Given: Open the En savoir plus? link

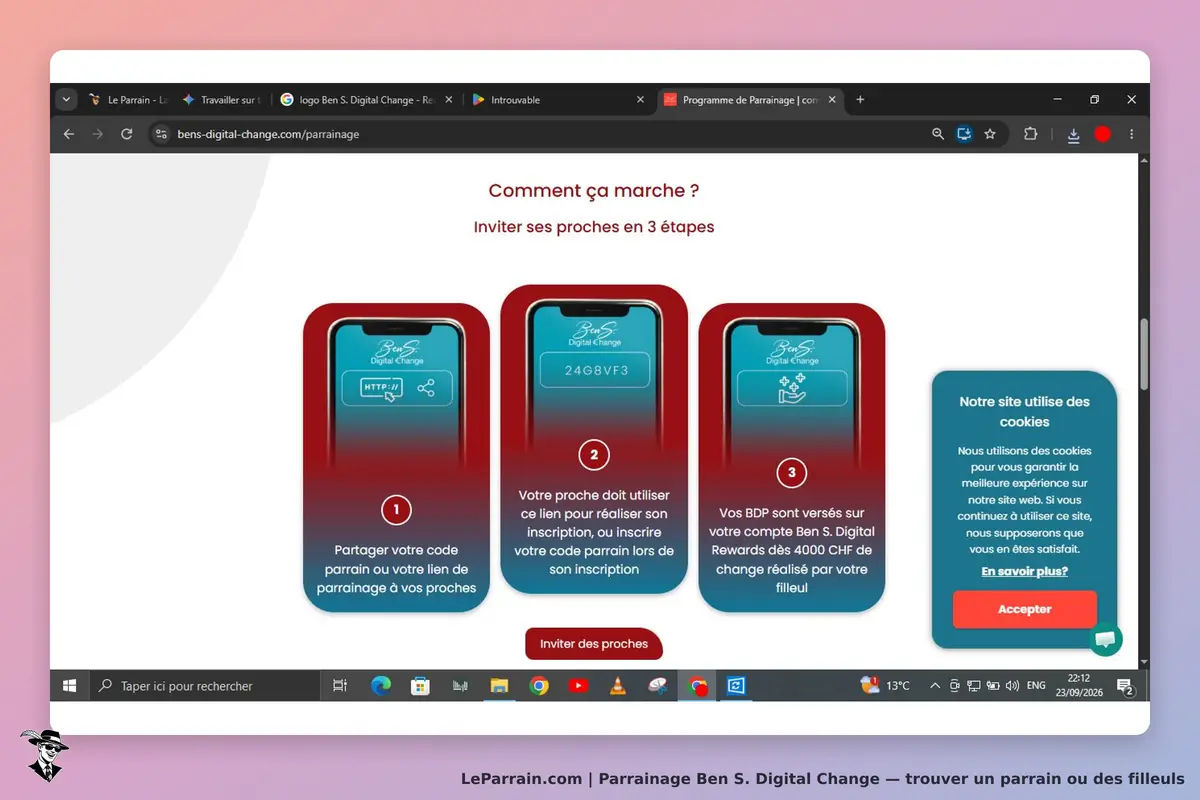Looking at the screenshot, I should pyautogui.click(x=1024, y=572).
